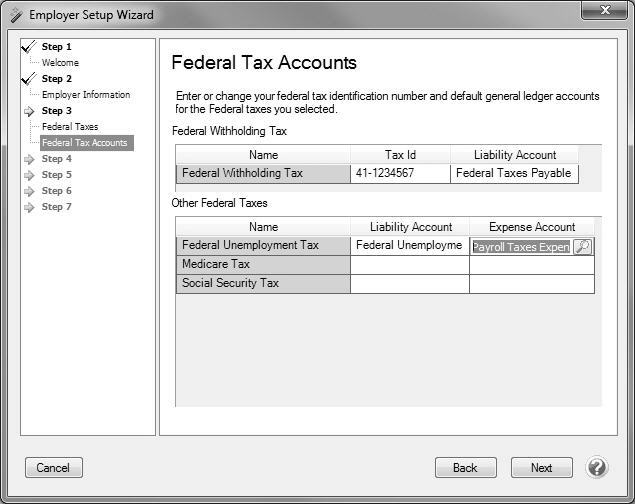Expand Step 6 in the sidebar
Screen dimensions: 635x504
pyautogui.click(x=56, y=191)
